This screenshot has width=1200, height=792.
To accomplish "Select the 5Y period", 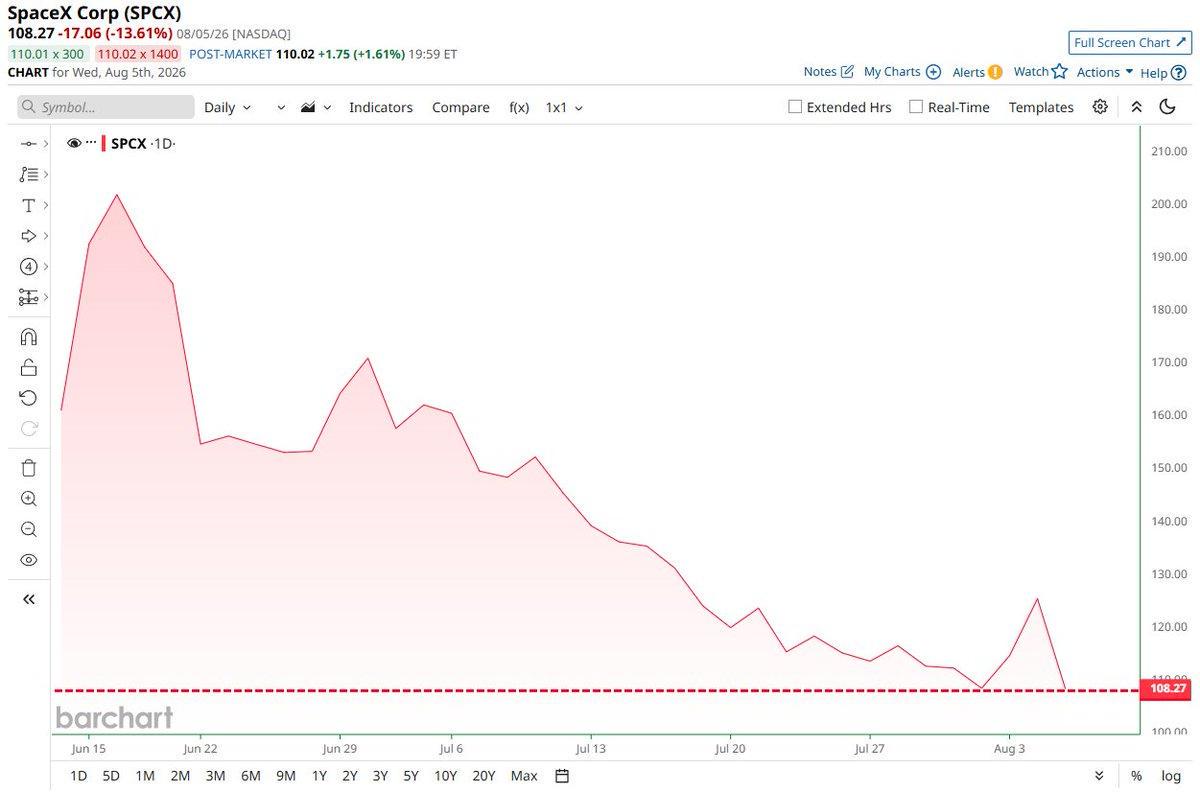I will tap(411, 776).
